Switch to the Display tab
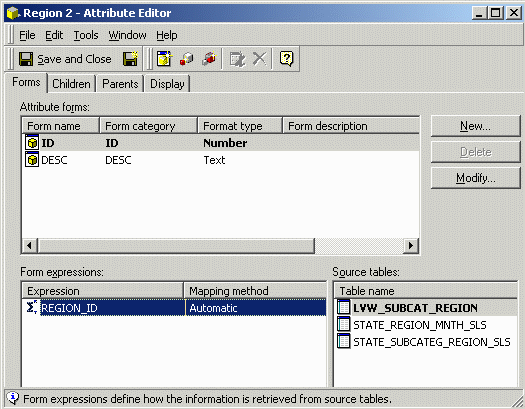Screen dimensions: 525x409 [x=167, y=84]
